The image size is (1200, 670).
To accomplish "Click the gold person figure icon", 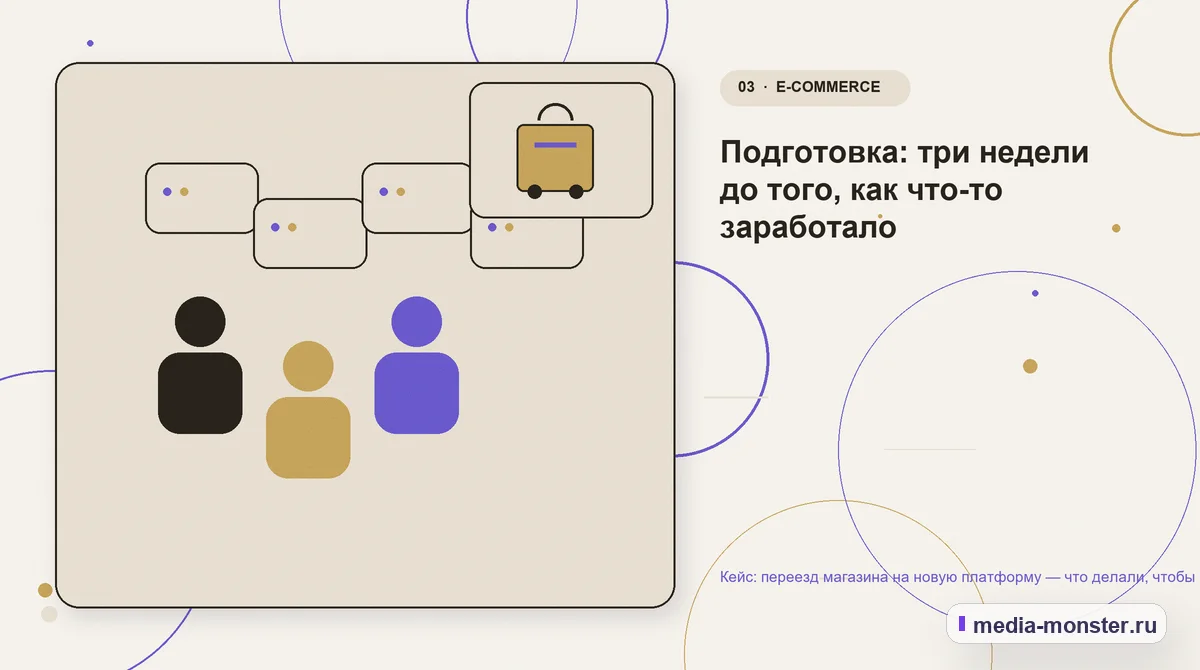I will pyautogui.click(x=308, y=409).
